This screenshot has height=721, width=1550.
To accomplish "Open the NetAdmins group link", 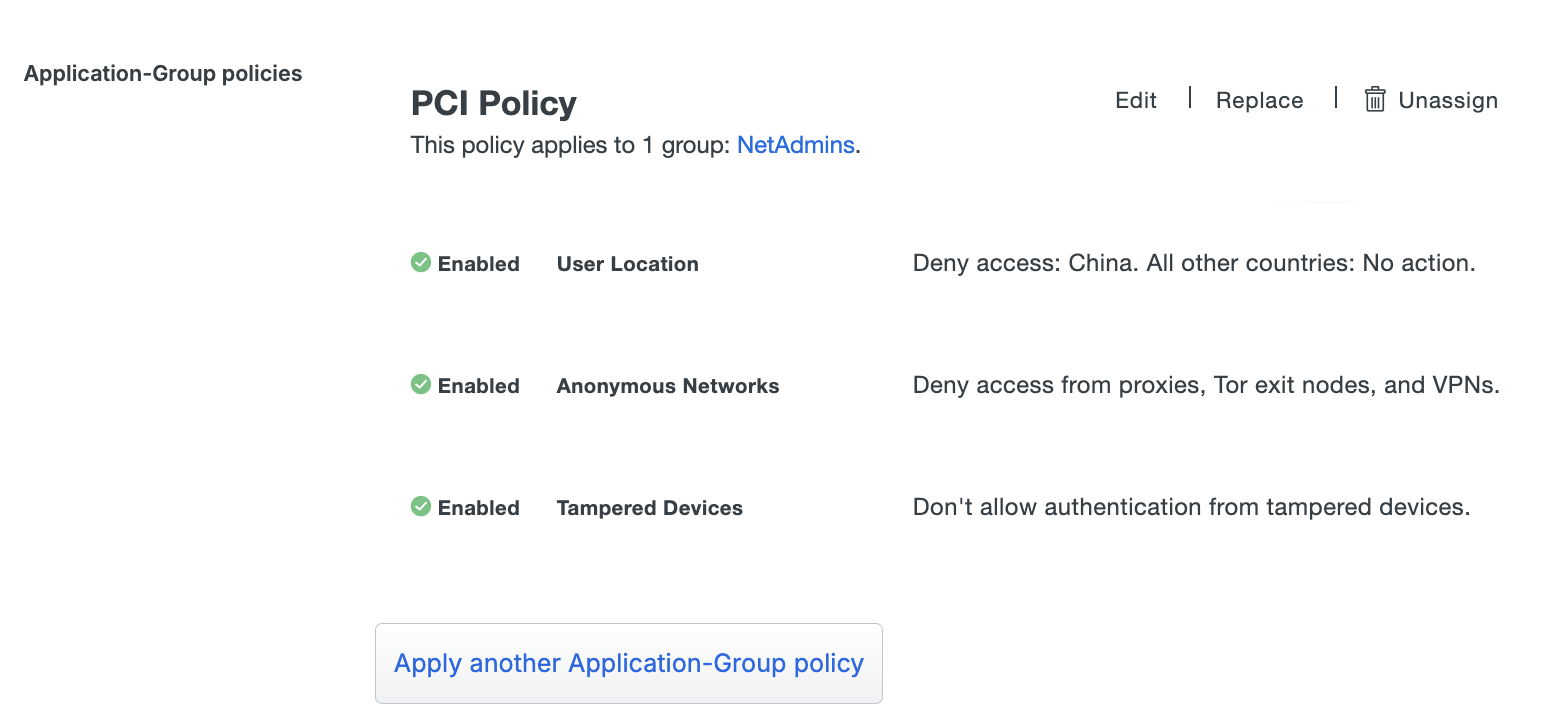I will 795,145.
